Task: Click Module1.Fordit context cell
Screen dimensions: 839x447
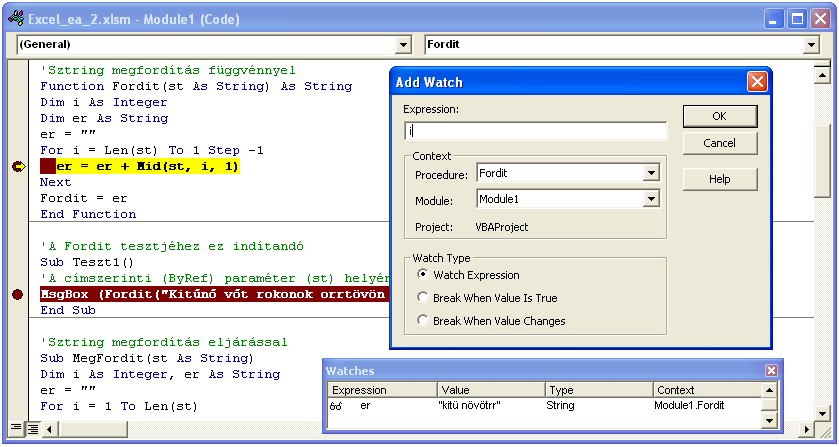Action: [689, 405]
